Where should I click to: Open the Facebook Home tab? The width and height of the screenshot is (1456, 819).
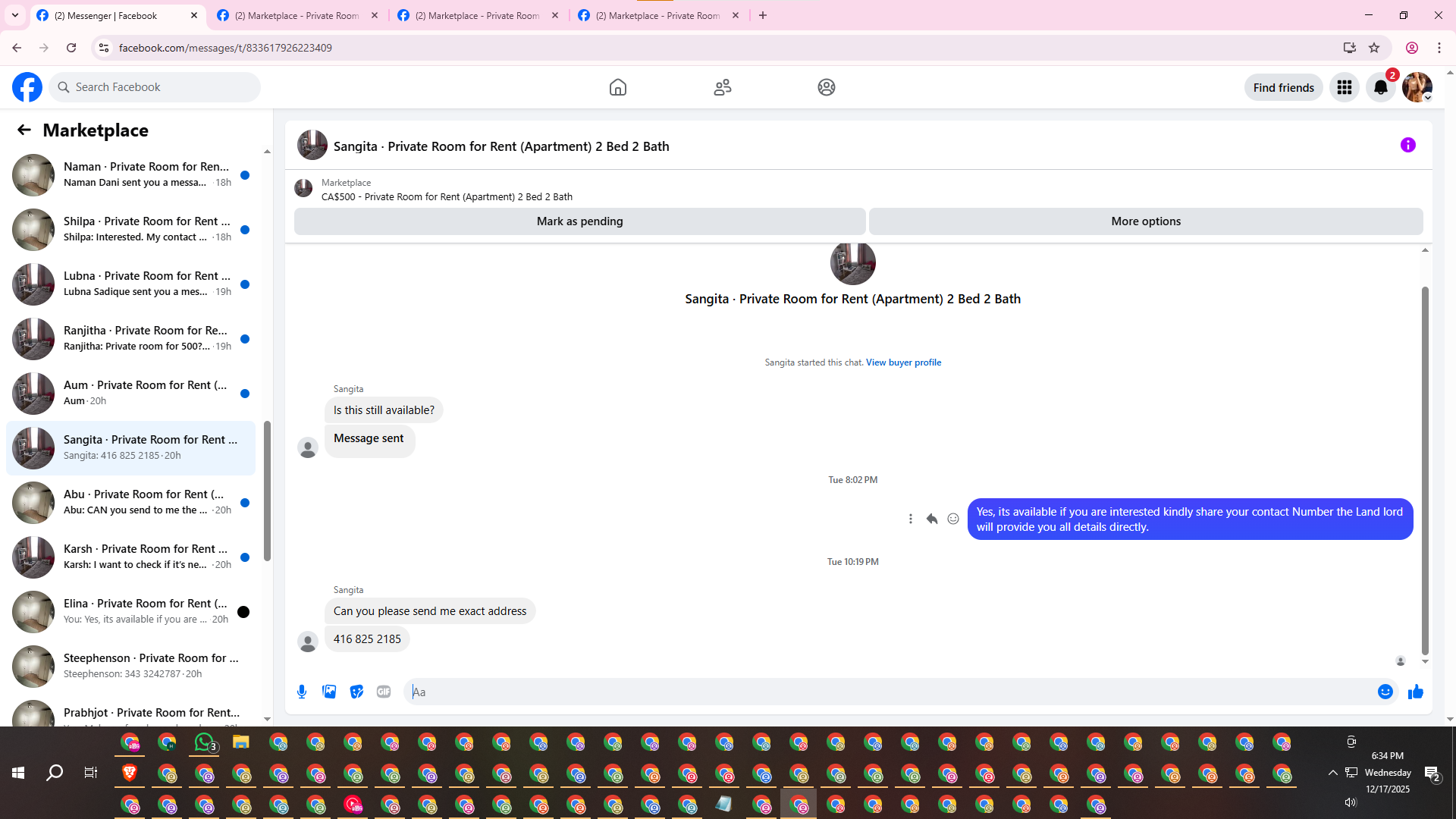[x=617, y=87]
